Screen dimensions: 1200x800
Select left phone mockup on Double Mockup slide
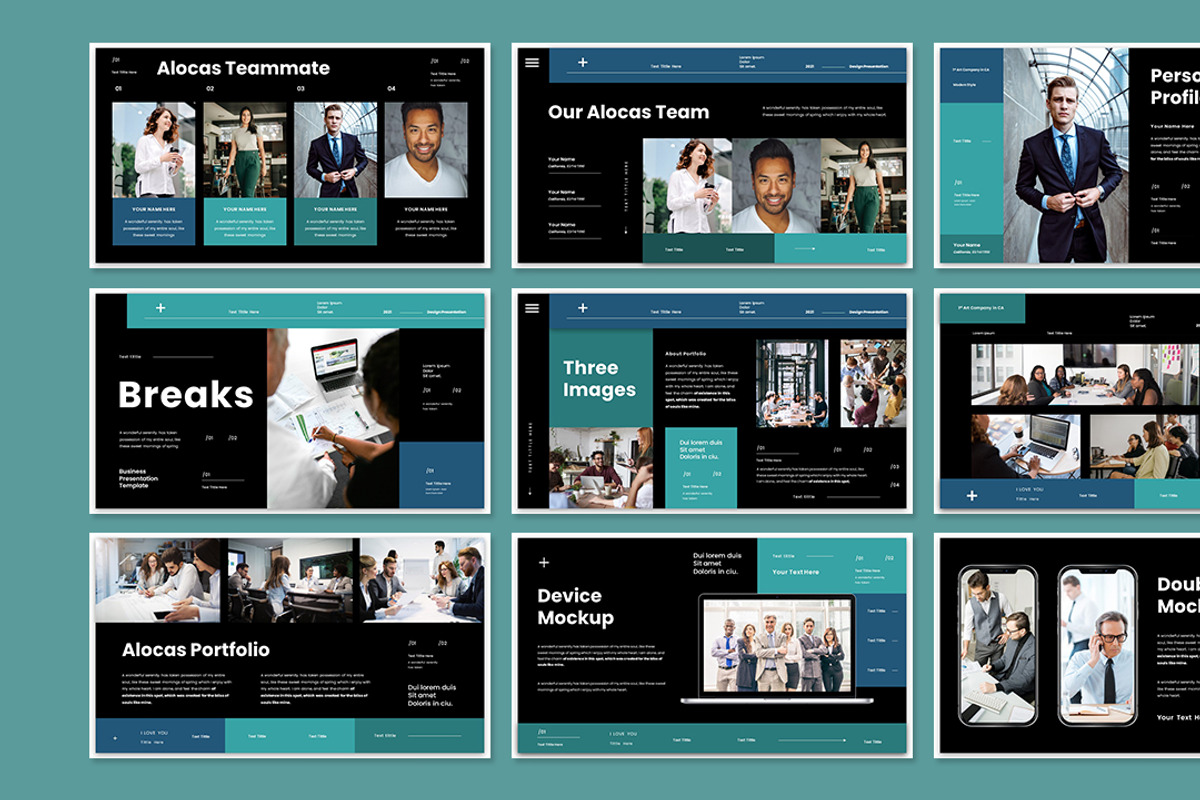(997, 645)
